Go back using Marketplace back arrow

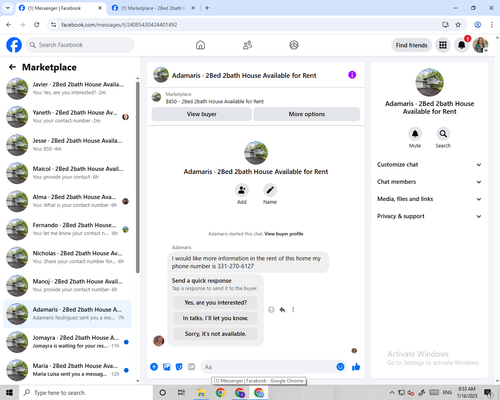[x=12, y=67]
